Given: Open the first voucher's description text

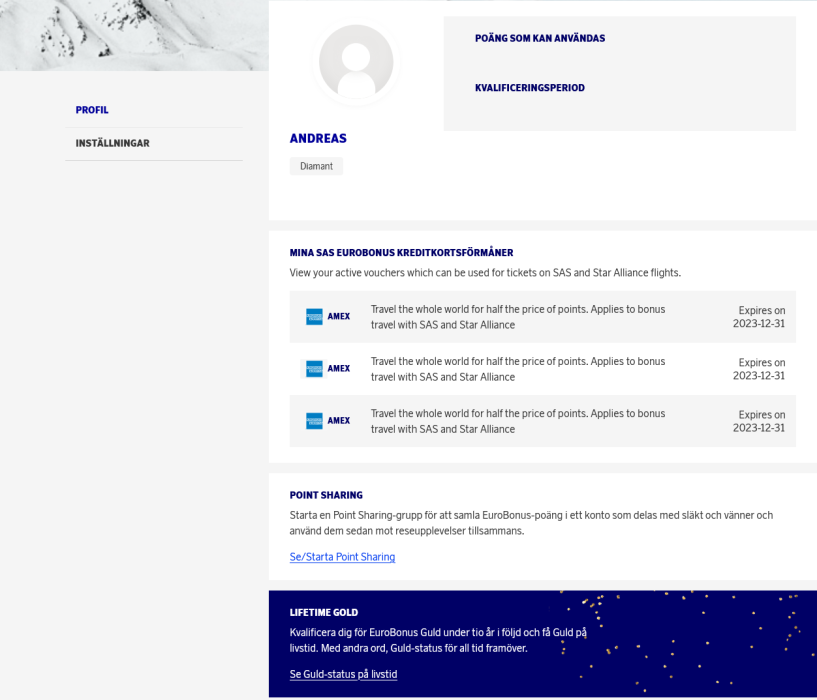Looking at the screenshot, I should pos(517,317).
